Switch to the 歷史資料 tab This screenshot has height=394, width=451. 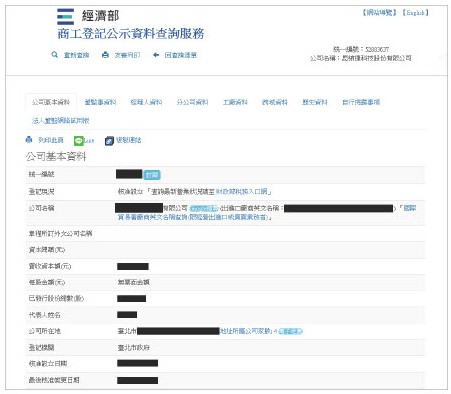pos(315,102)
